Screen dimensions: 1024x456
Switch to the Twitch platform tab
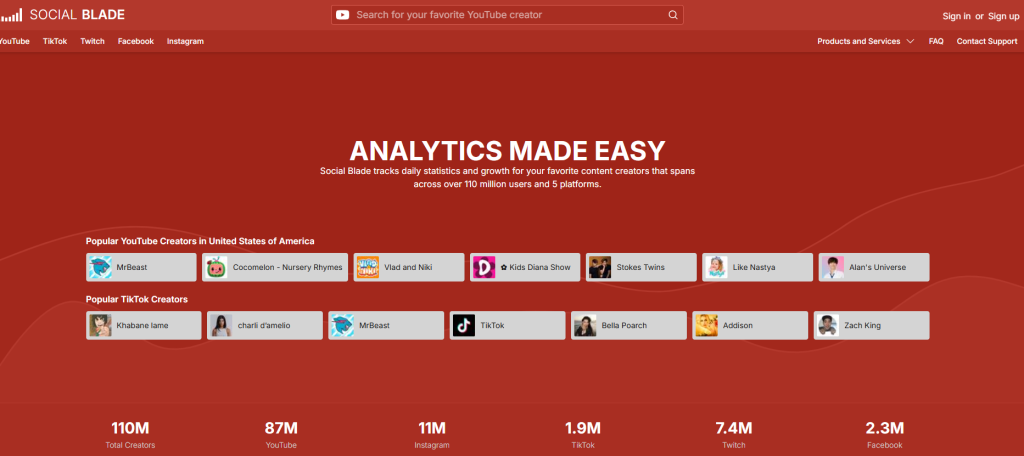tap(92, 41)
